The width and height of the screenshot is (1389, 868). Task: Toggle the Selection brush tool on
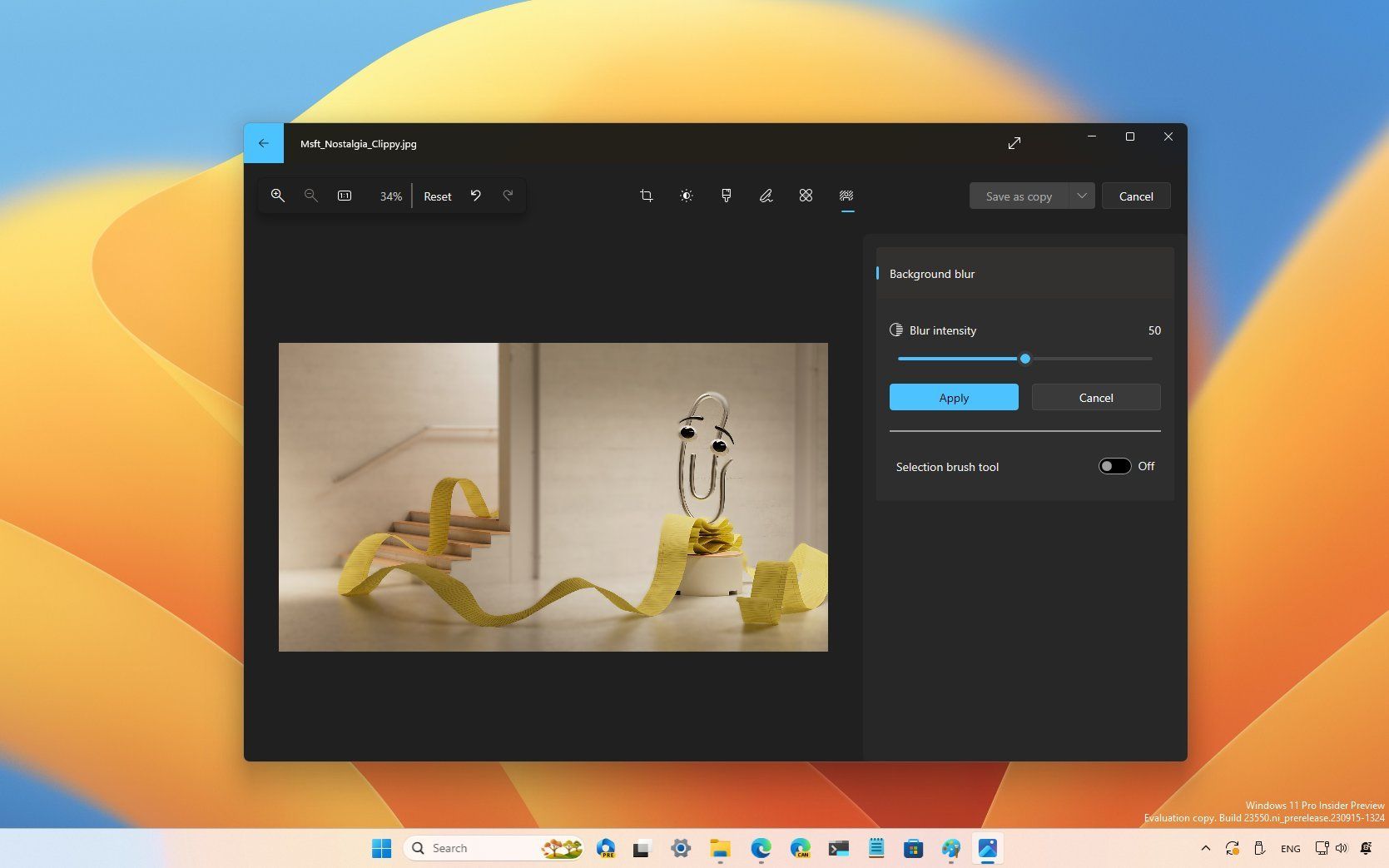coord(1114,466)
